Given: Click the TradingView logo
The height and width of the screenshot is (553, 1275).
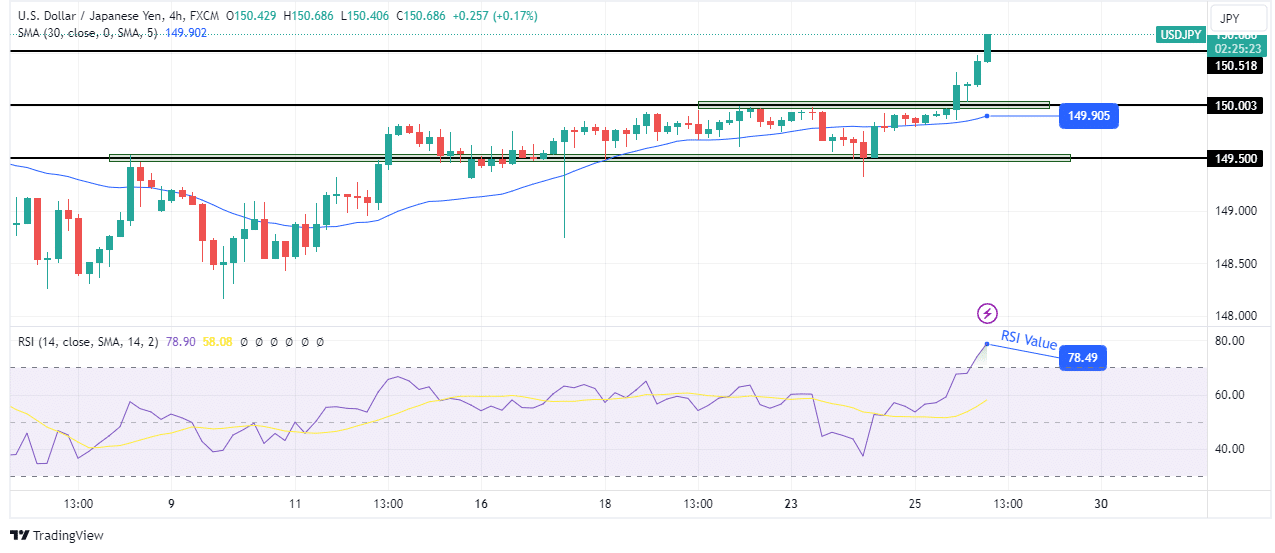Looking at the screenshot, I should 56,535.
